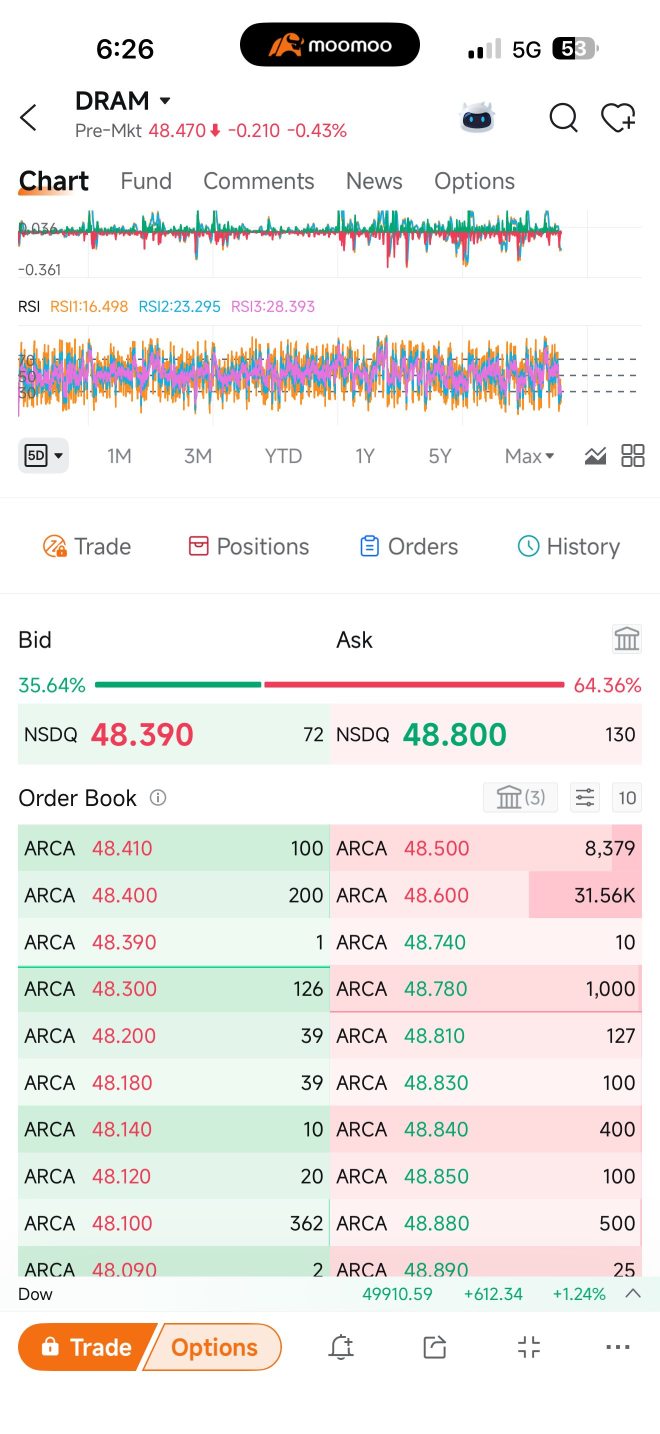Open the chart grid layout icon

tap(633, 456)
